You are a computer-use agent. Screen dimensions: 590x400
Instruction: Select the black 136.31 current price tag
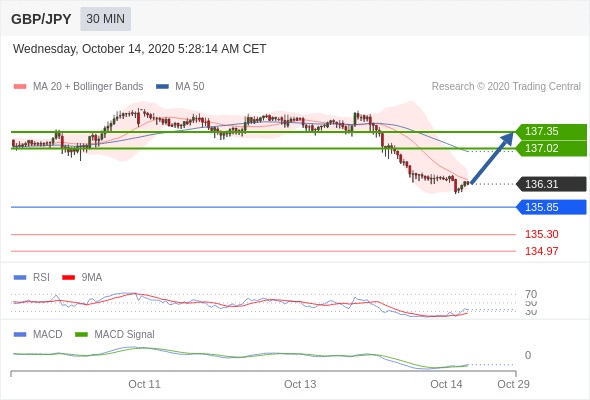551,184
